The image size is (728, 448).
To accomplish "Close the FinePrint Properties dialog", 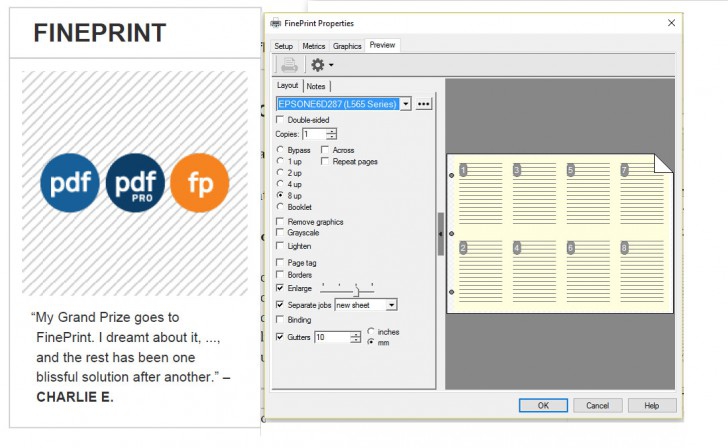I will pyautogui.click(x=671, y=23).
